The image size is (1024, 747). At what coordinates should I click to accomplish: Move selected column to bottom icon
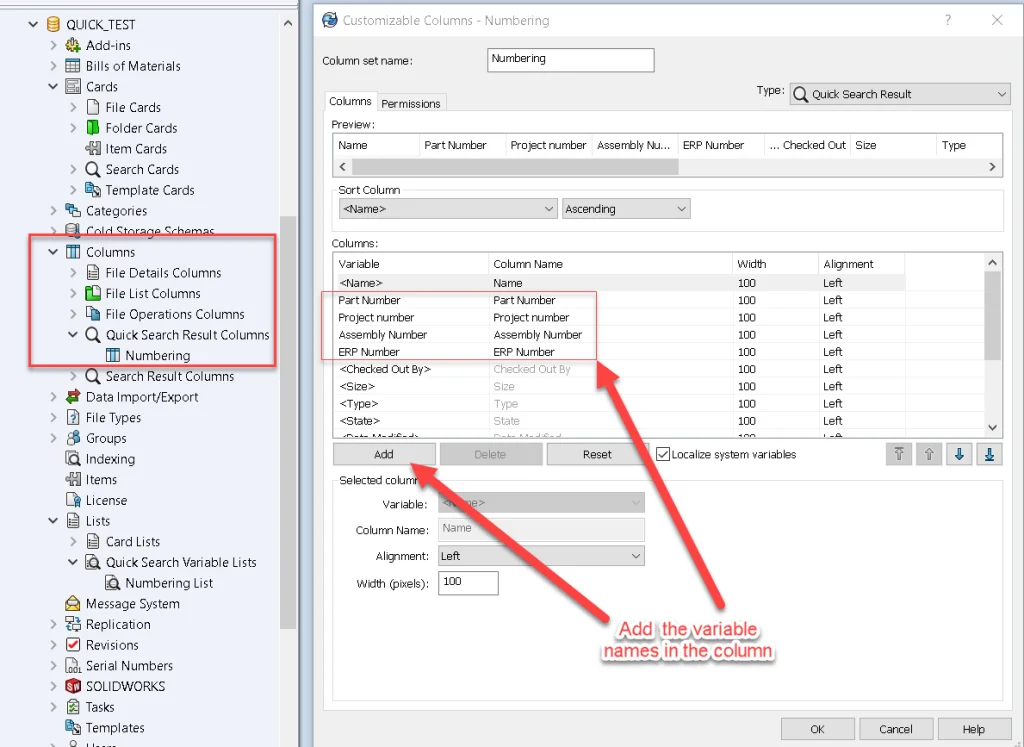[x=989, y=454]
